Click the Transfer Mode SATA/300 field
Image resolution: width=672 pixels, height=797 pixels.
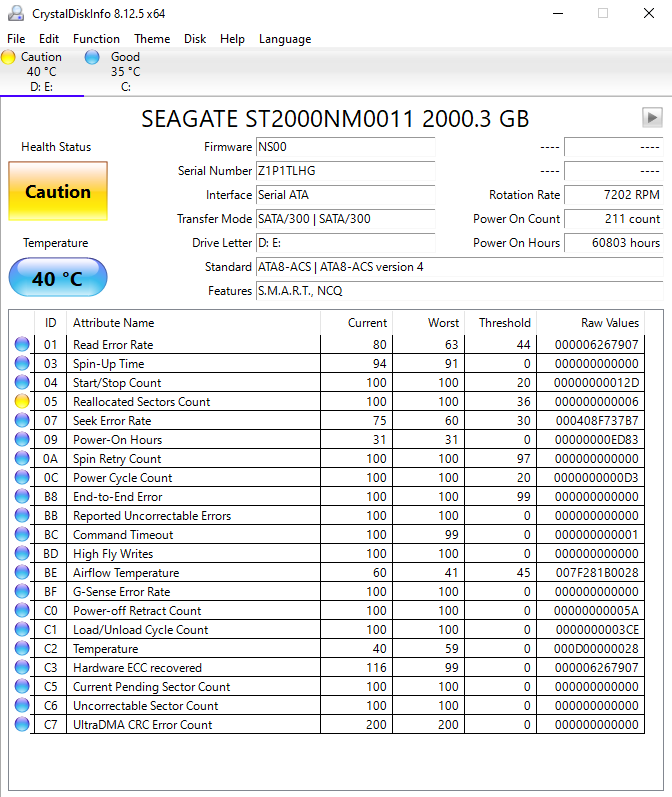pos(345,219)
